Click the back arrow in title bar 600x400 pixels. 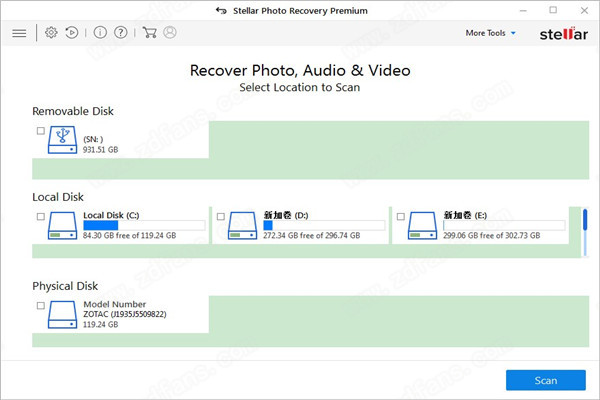[x=221, y=10]
